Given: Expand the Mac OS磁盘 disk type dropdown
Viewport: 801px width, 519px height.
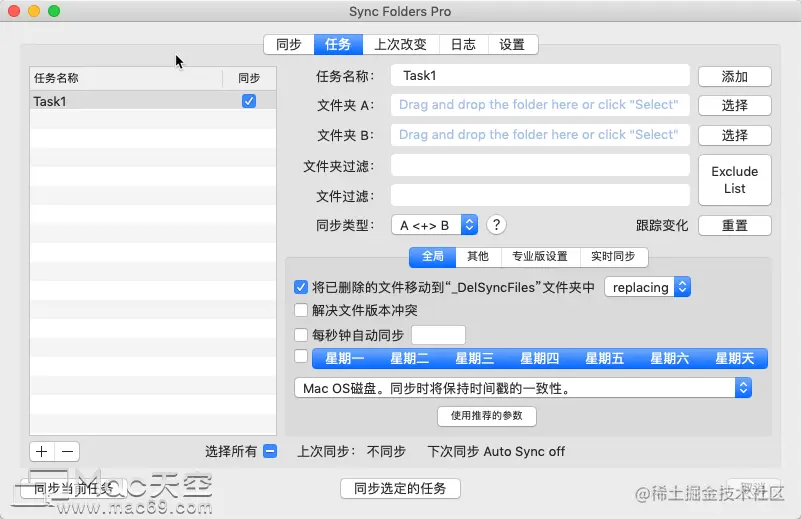Looking at the screenshot, I should 523,388.
